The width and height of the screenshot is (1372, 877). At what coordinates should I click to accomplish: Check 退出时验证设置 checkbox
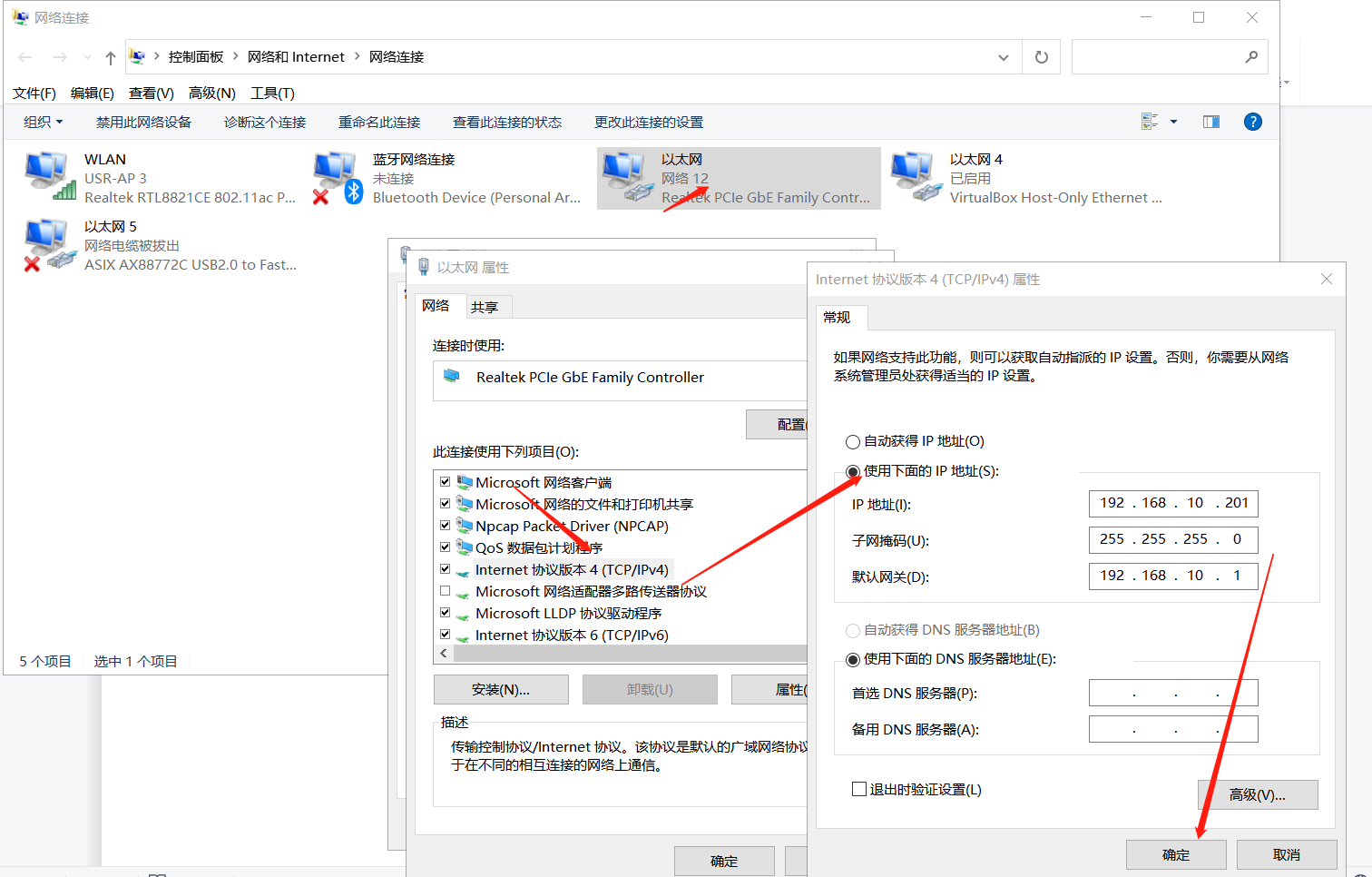[859, 789]
